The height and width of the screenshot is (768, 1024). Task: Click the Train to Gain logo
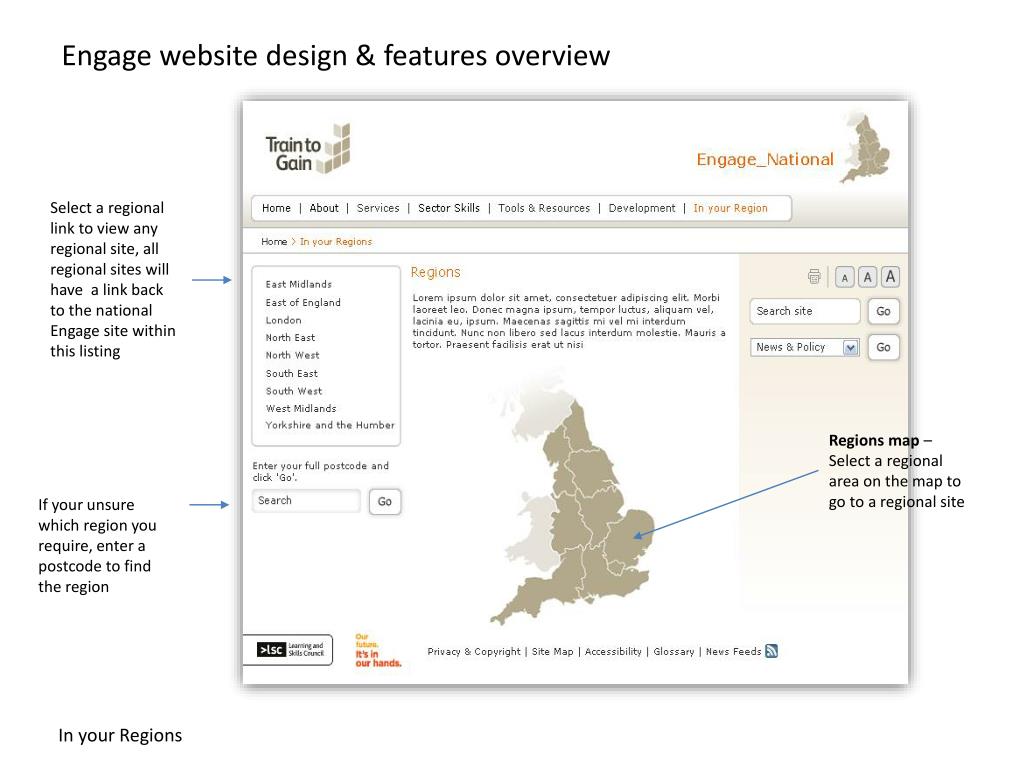point(308,150)
